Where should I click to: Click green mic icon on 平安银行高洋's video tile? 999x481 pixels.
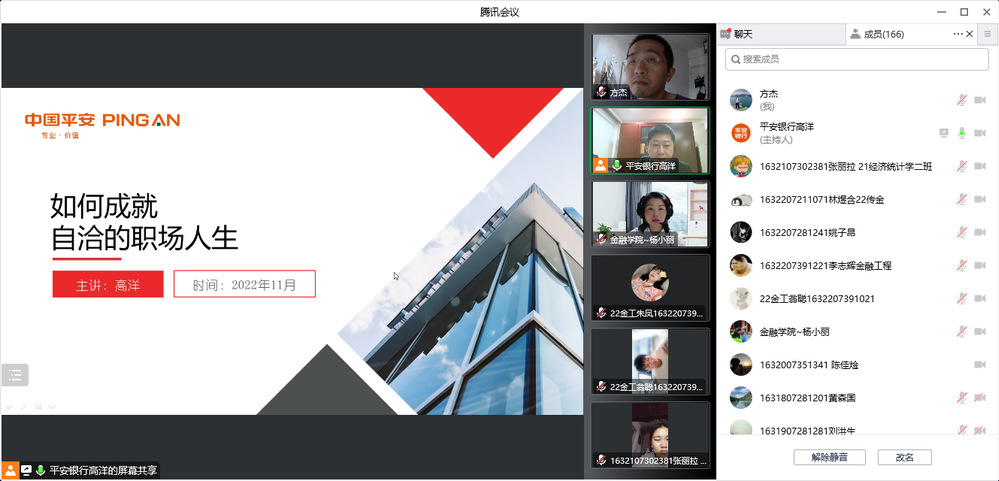tap(617, 165)
